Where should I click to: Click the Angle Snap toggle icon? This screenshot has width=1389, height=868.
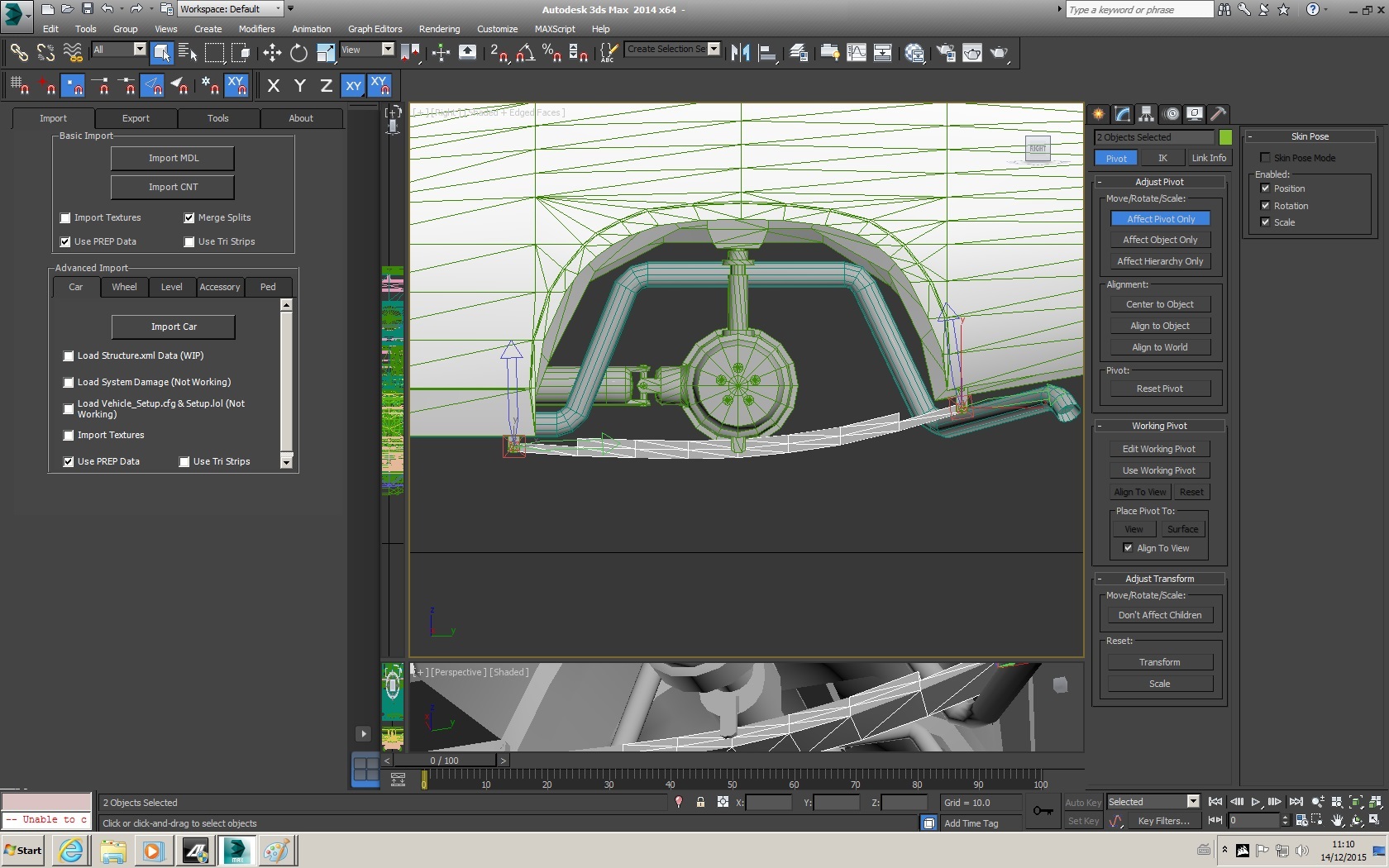[526, 53]
